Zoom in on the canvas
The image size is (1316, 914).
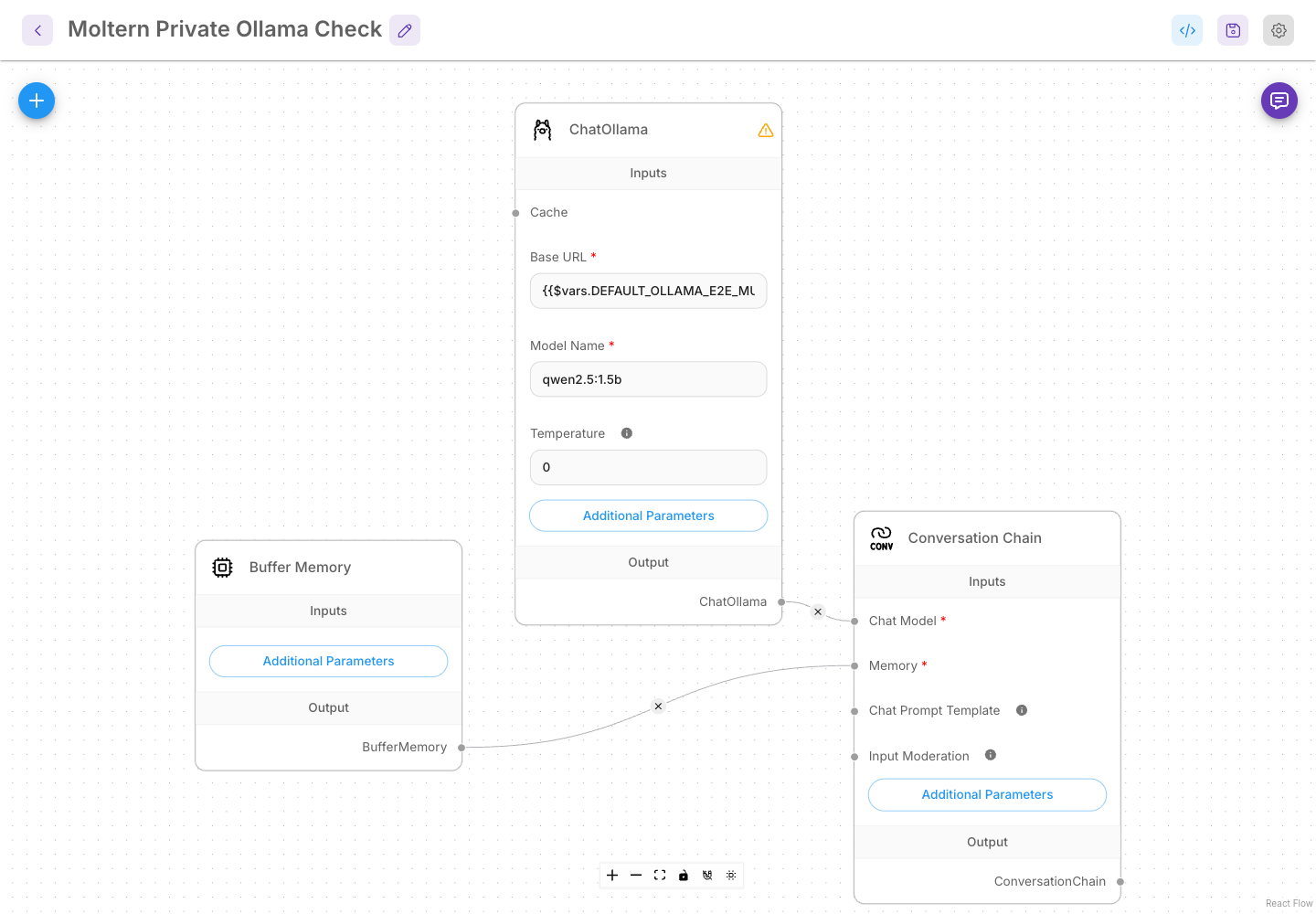(x=612, y=876)
